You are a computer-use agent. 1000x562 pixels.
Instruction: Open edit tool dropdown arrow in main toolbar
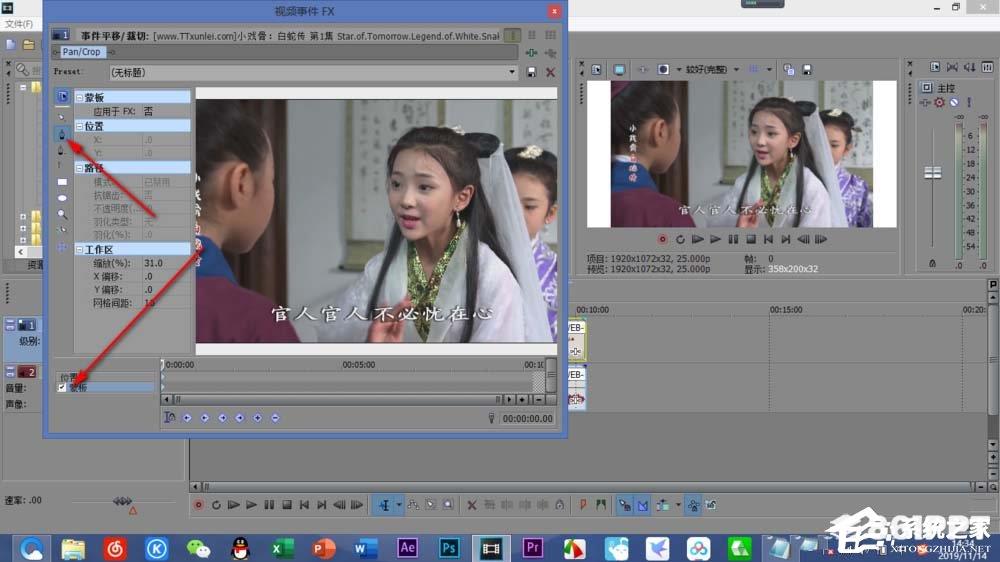click(x=399, y=505)
